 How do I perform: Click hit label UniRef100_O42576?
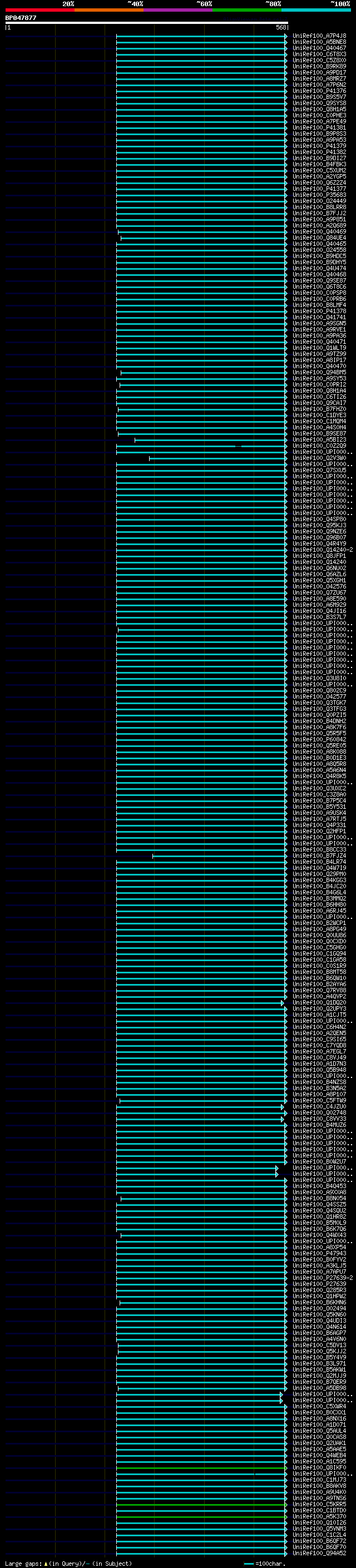[x=319, y=587]
